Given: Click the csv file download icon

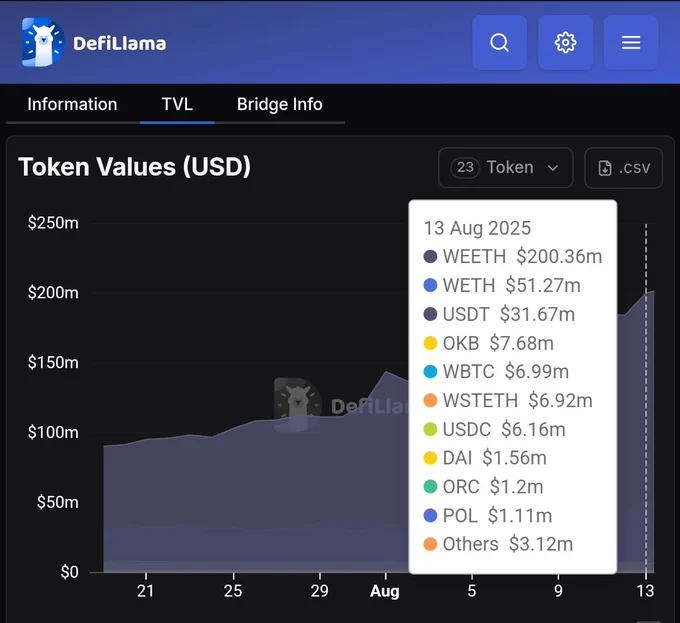Looking at the screenshot, I should pyautogui.click(x=605, y=168).
